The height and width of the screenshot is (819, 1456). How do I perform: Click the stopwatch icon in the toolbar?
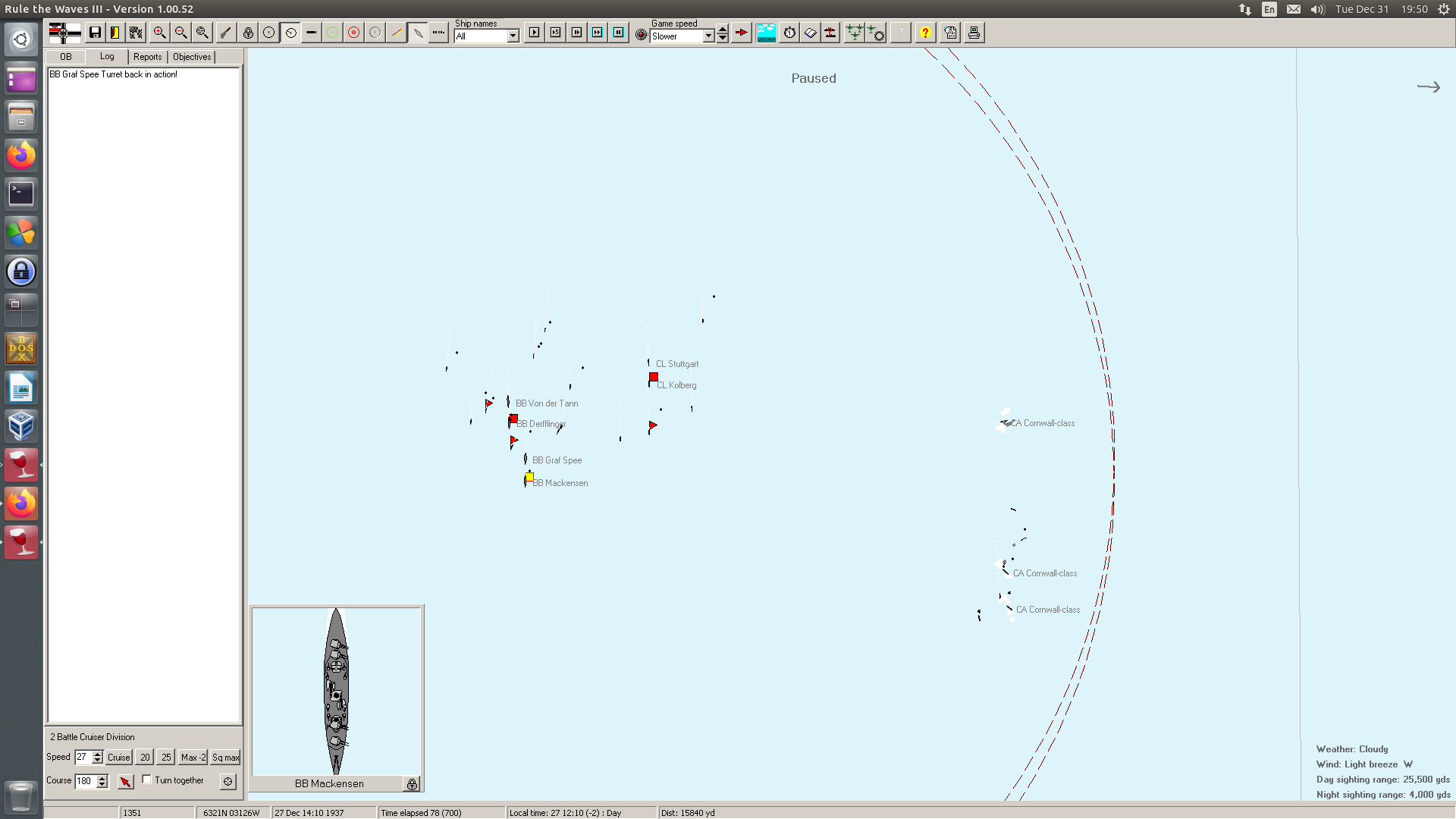click(x=789, y=33)
